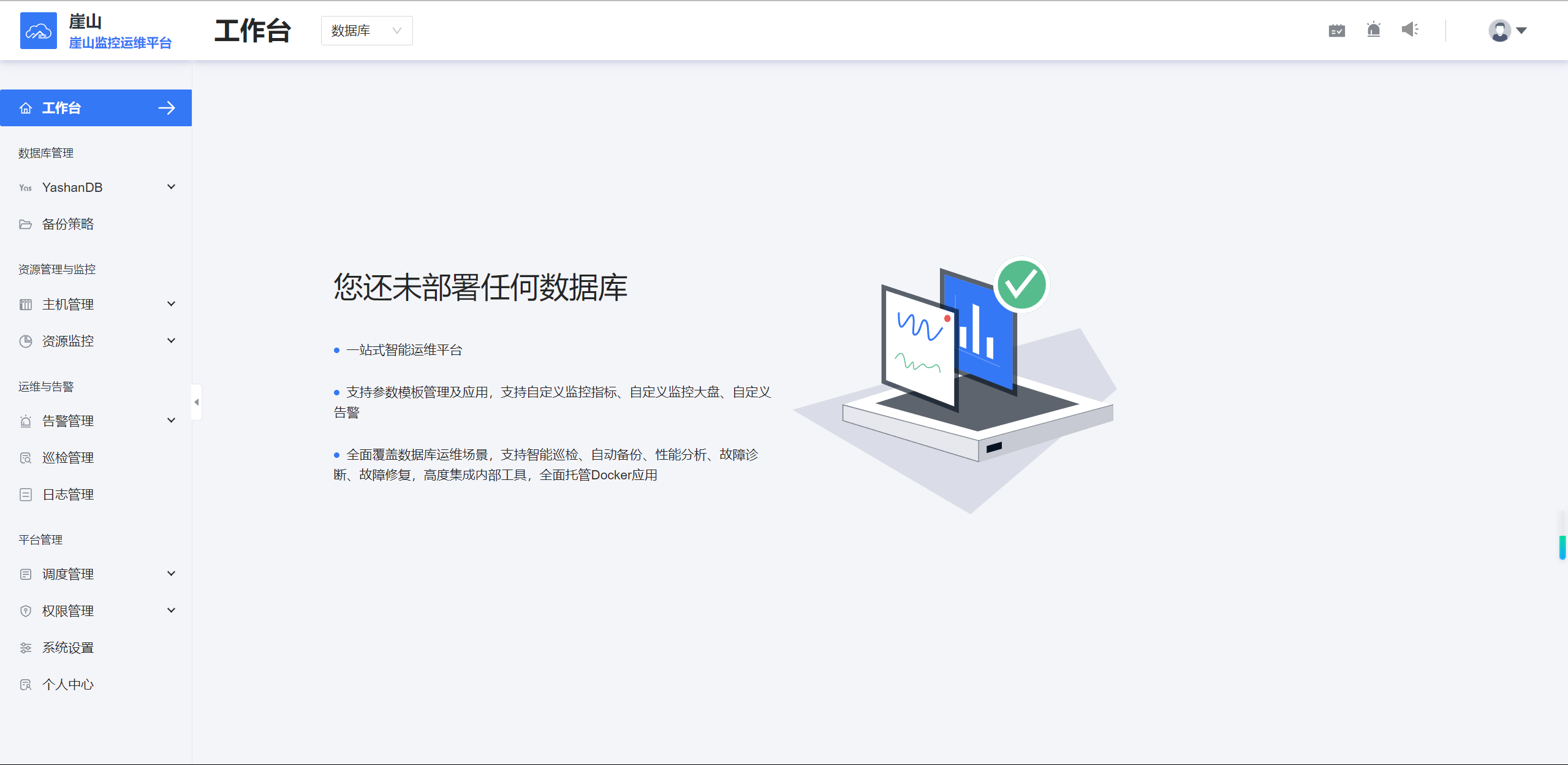Click the 个人中心 profile icon
1568x765 pixels.
click(x=26, y=685)
